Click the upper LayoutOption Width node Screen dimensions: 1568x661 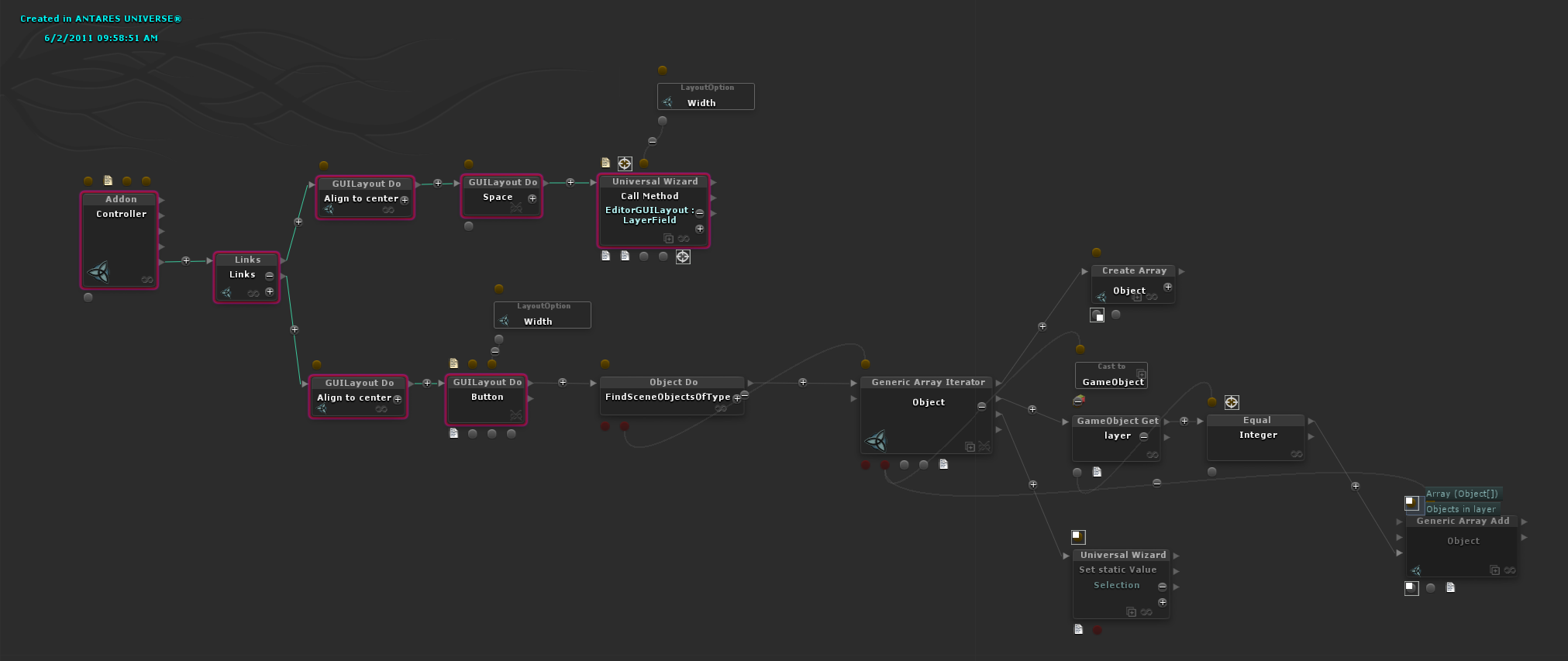tap(706, 97)
